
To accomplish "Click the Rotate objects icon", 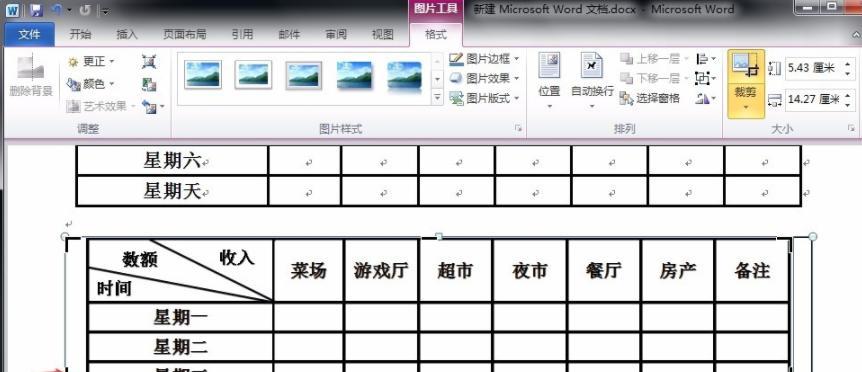I will pos(706,99).
